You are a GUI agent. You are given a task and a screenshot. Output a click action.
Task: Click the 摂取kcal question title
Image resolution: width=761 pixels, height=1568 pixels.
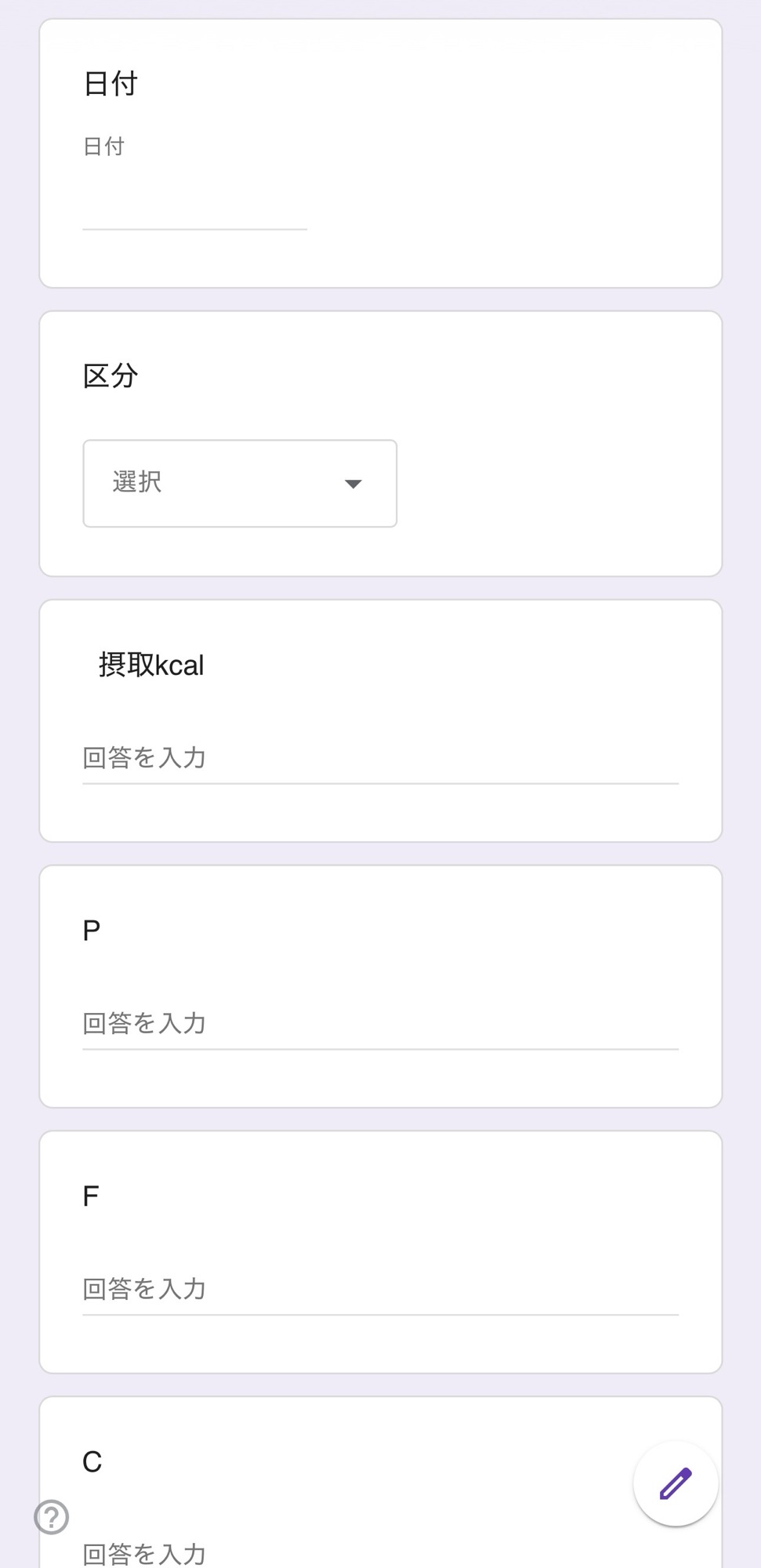(151, 666)
